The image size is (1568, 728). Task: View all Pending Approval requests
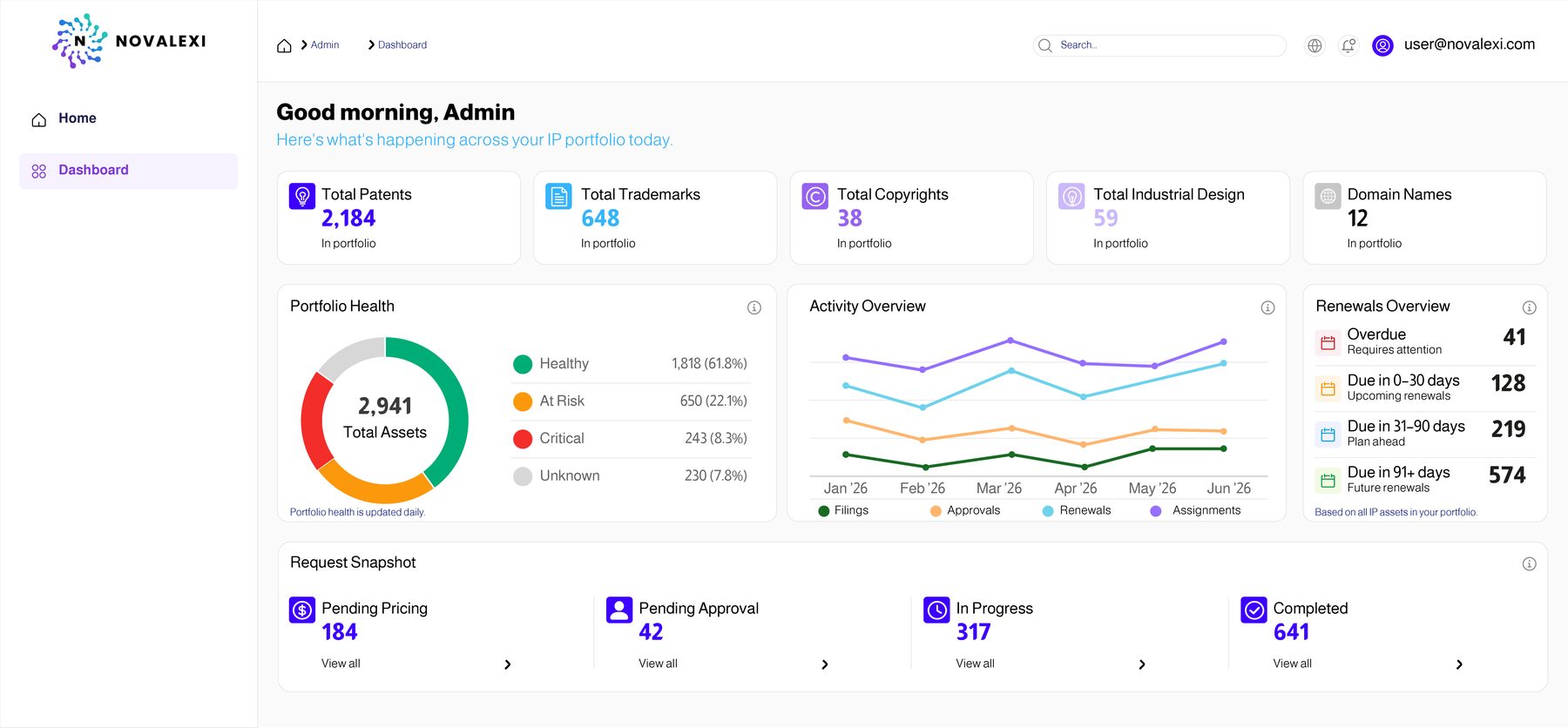[658, 664]
